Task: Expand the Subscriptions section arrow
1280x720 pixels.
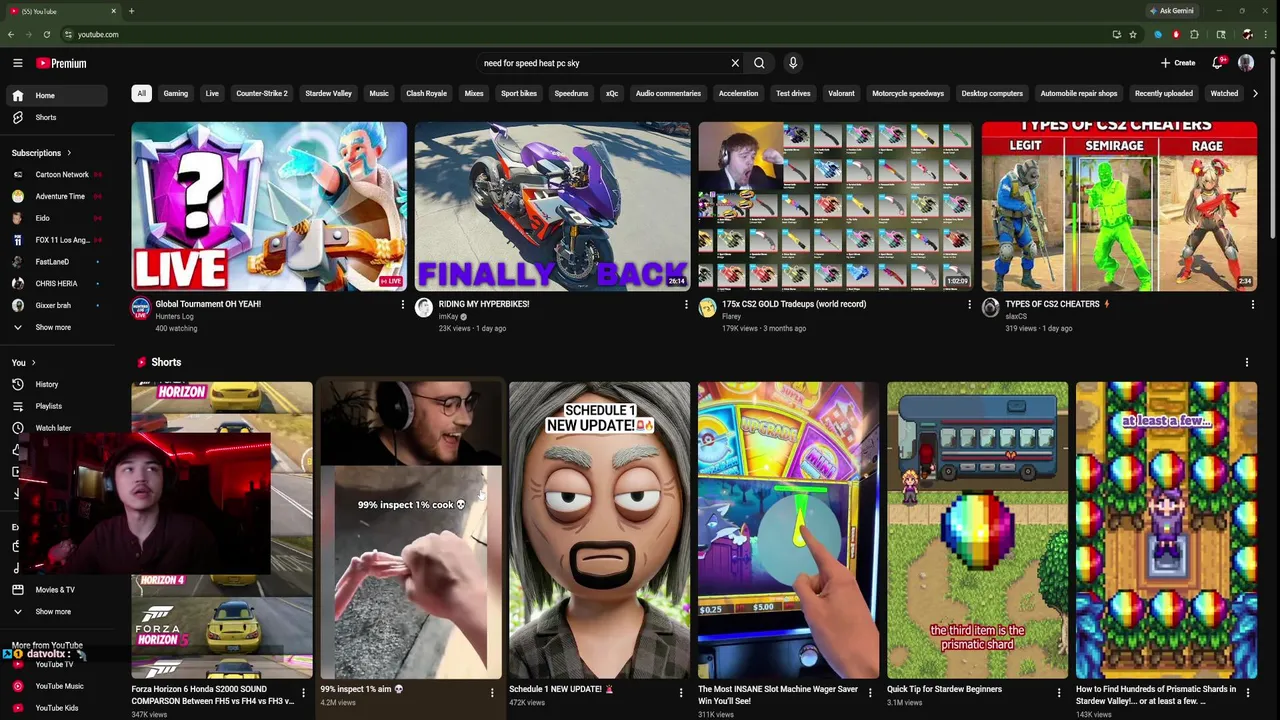Action: tap(69, 153)
